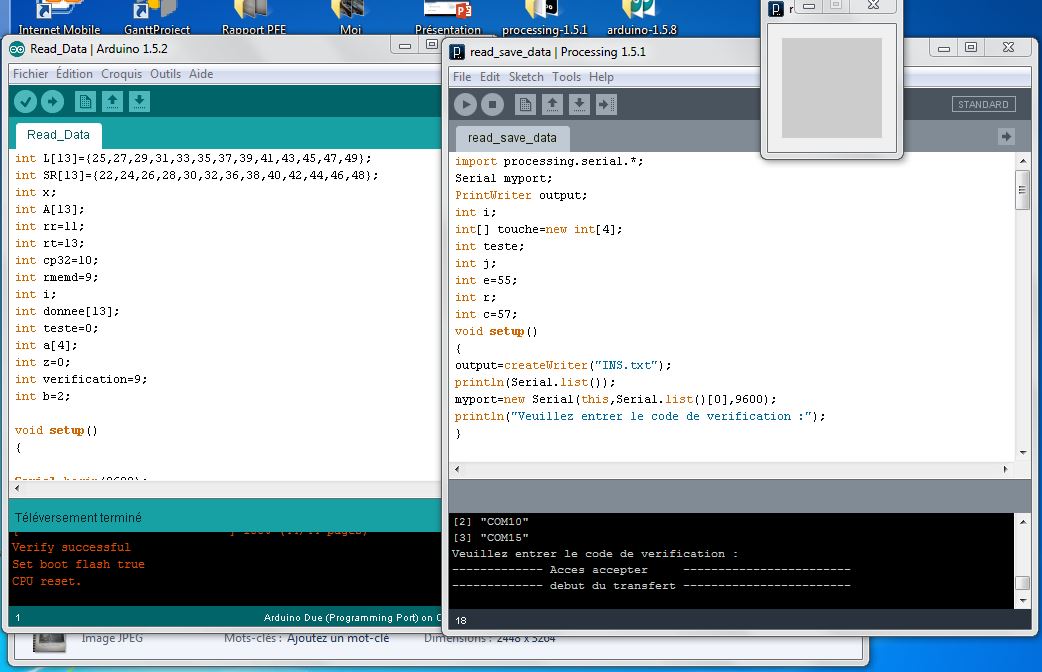Image resolution: width=1042 pixels, height=672 pixels.
Task: Select the Read_Data tab in Arduino
Action: pyautogui.click(x=58, y=135)
